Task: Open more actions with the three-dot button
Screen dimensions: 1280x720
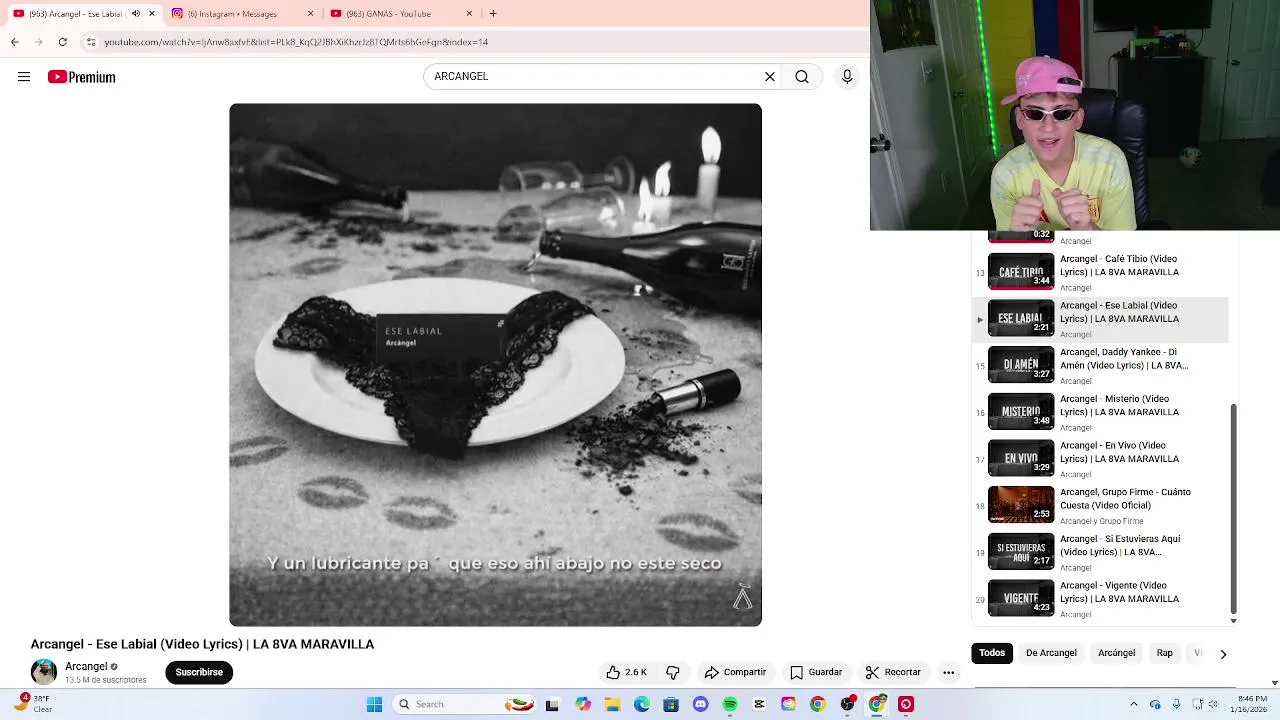Action: (948, 672)
